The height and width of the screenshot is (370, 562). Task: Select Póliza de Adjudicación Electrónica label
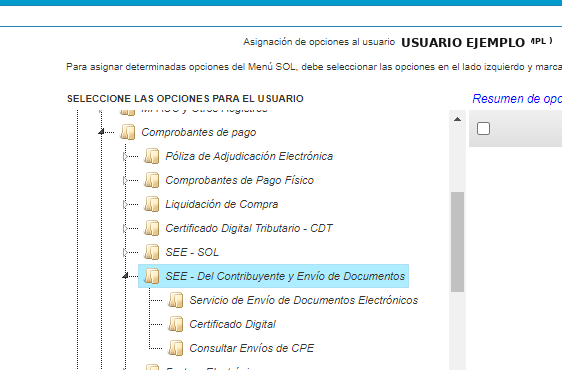pos(249,156)
